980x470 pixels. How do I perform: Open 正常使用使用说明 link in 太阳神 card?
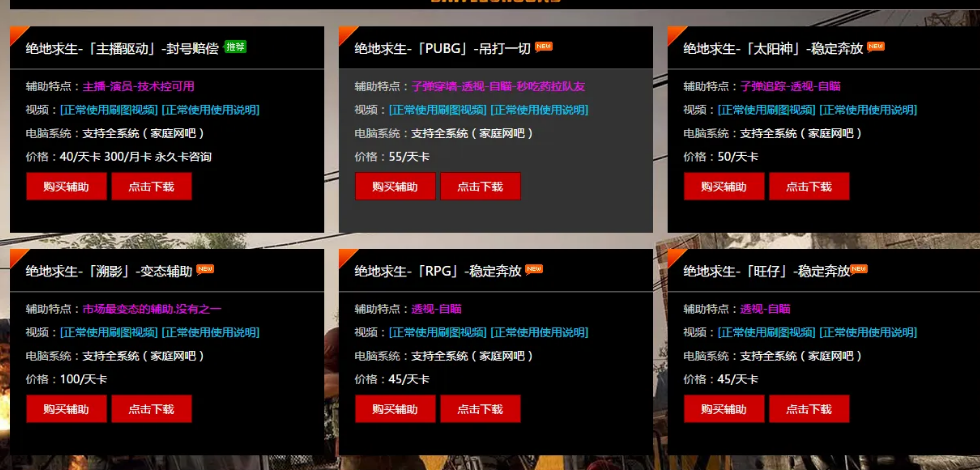[x=868, y=110]
